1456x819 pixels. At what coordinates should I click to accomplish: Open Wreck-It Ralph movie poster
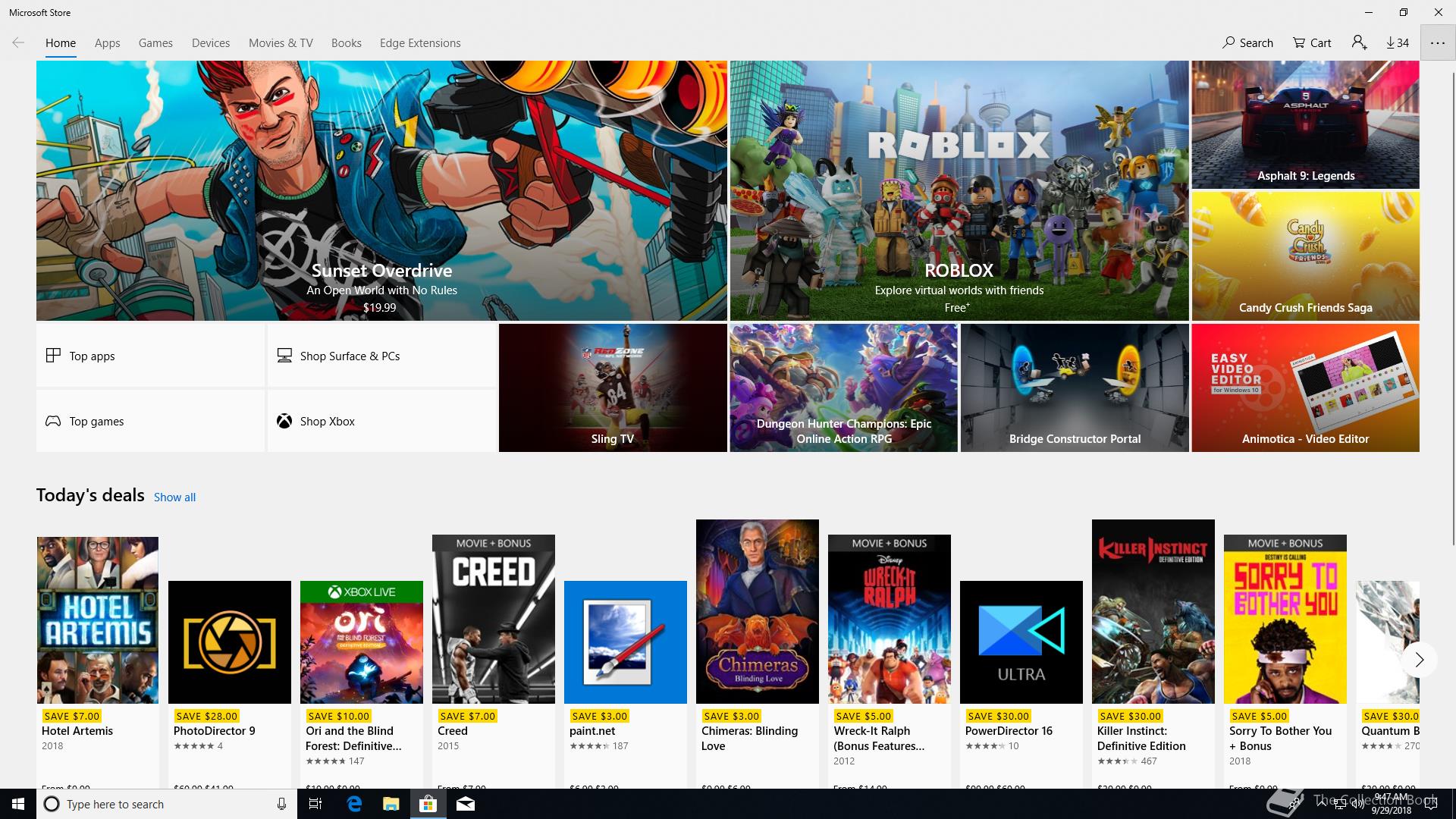point(890,619)
